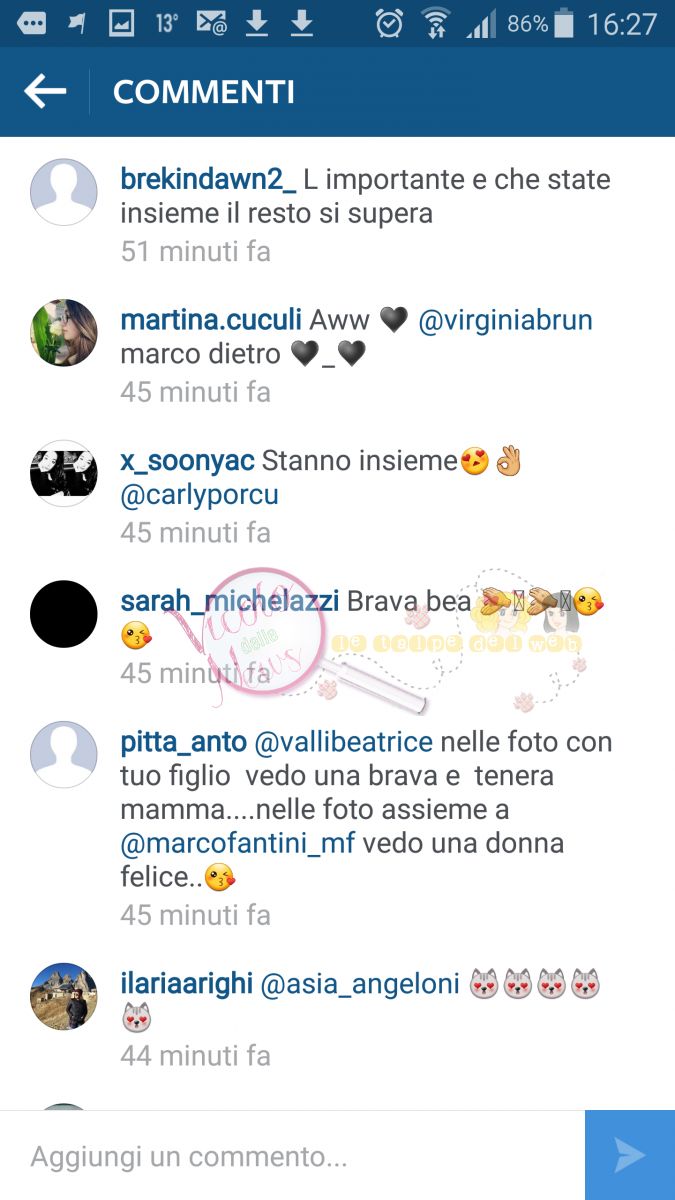
Task: Send comment with paper plane icon
Action: coord(630,1155)
